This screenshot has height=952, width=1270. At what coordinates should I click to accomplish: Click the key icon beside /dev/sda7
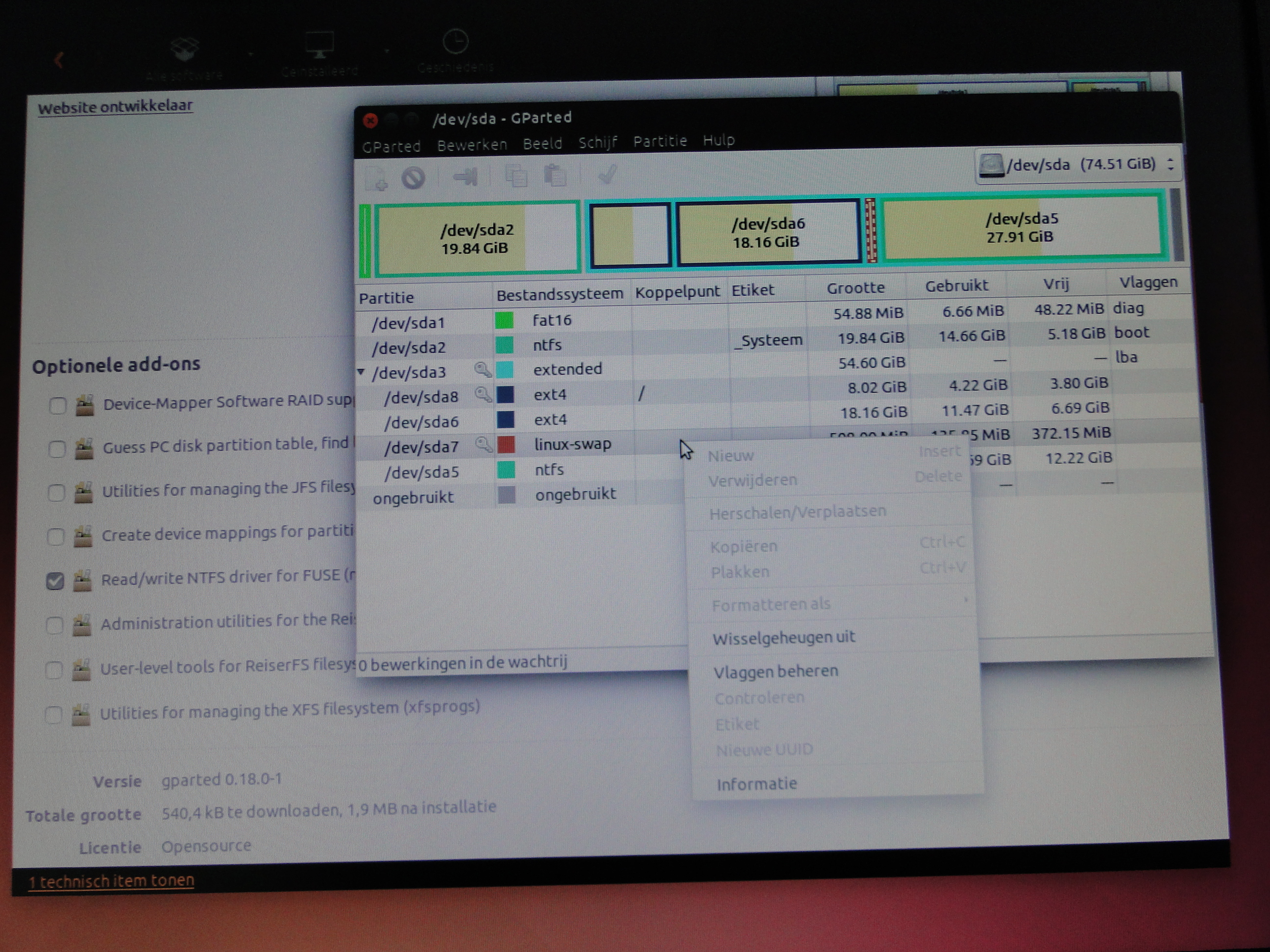pos(484,444)
